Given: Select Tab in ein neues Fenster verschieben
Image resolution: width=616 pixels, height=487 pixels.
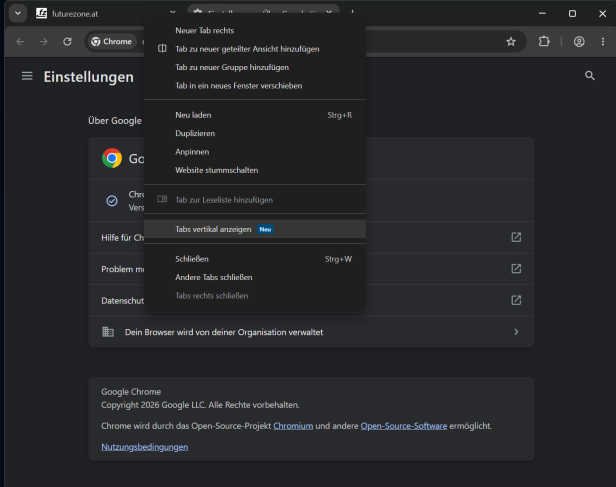Looking at the screenshot, I should (x=255, y=86).
